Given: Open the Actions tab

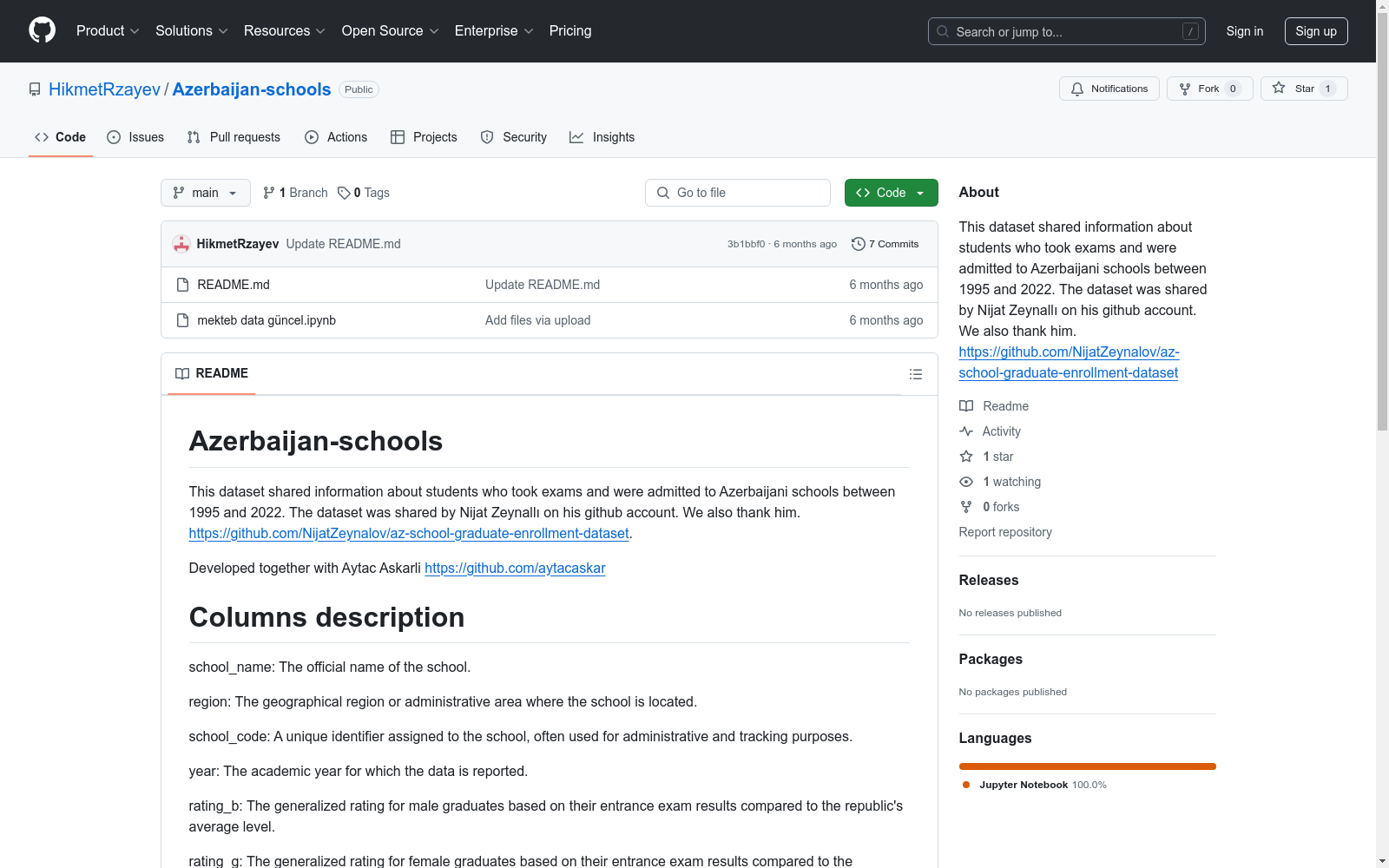Looking at the screenshot, I should [336, 137].
